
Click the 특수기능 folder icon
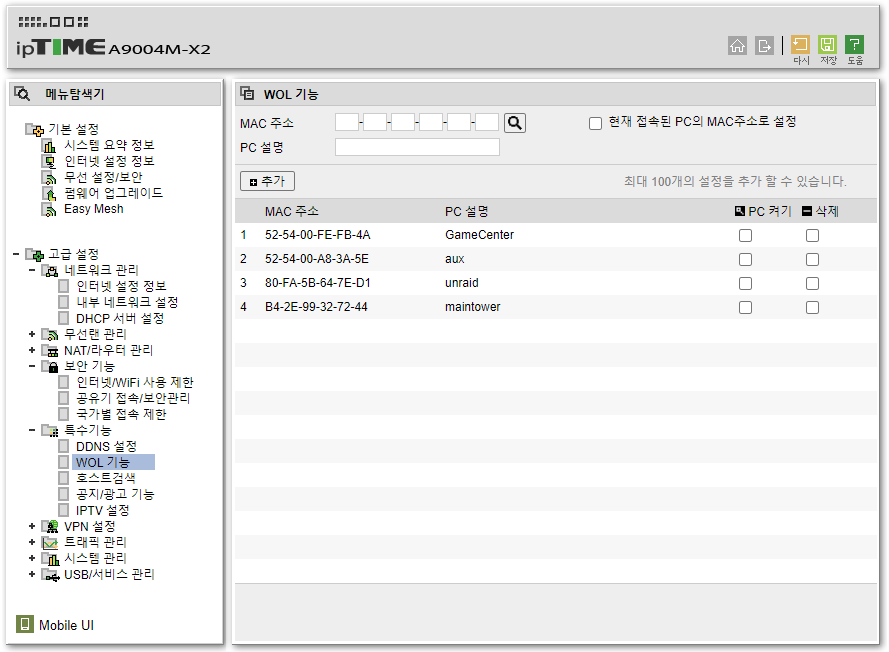(x=50, y=430)
